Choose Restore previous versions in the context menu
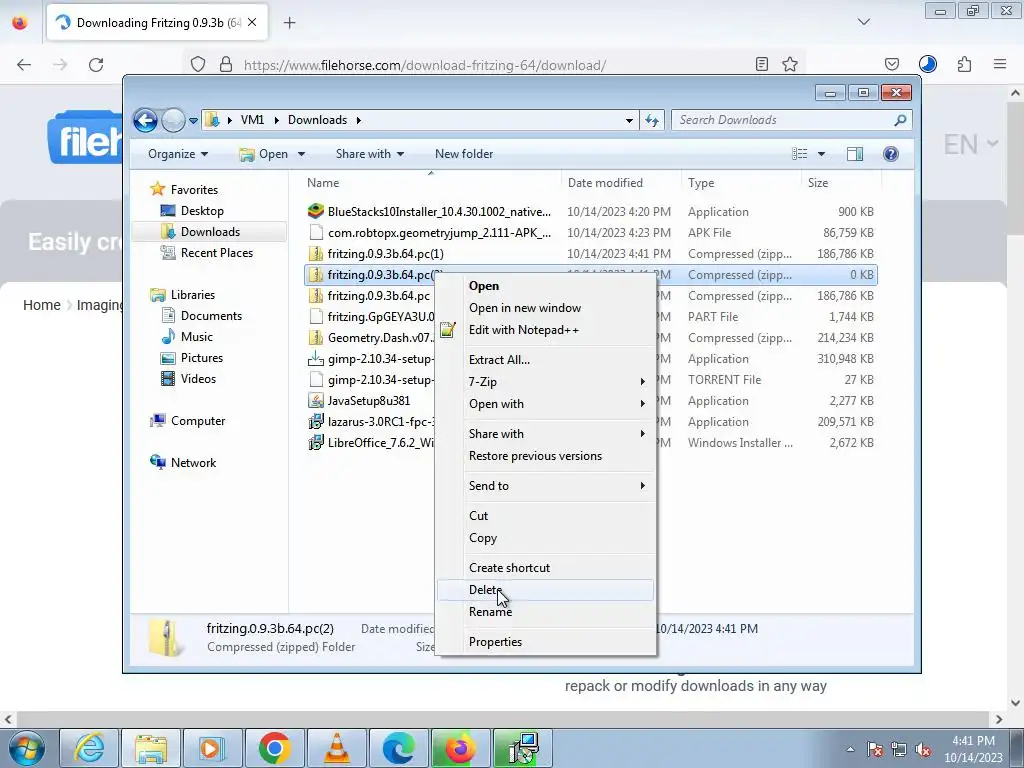The width and height of the screenshot is (1024, 768). pyautogui.click(x=545, y=456)
